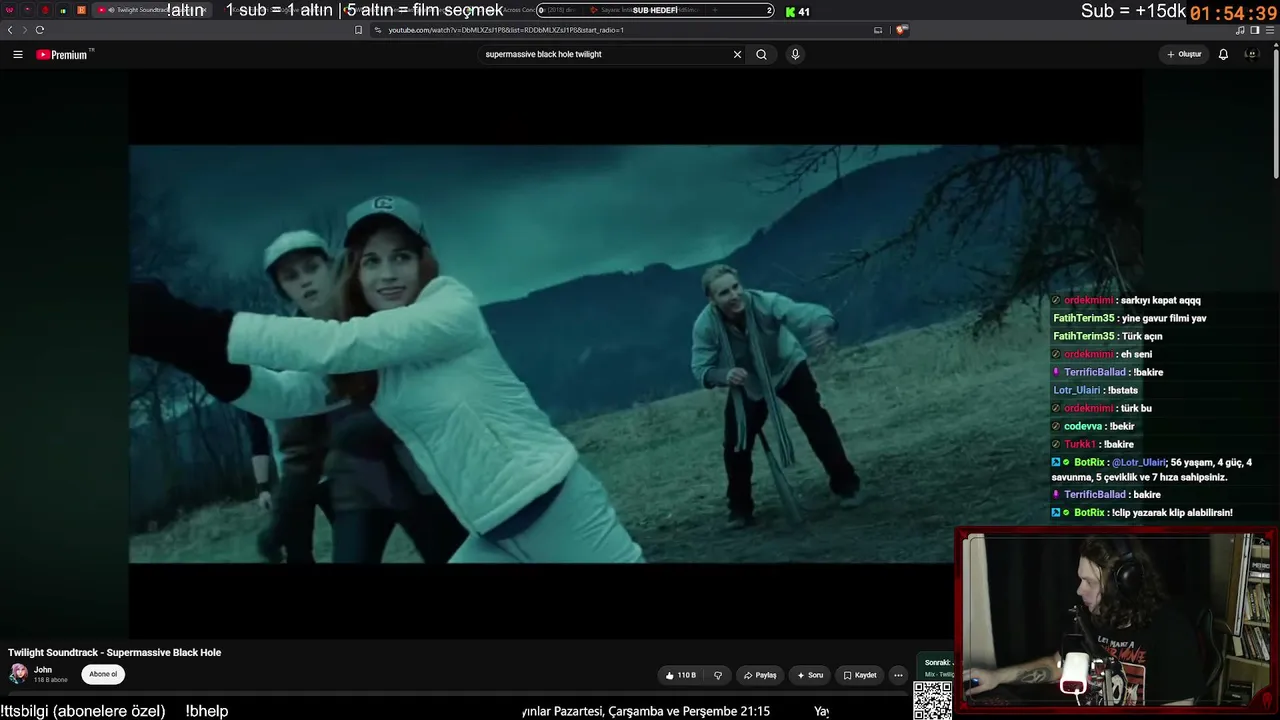
Task: Go back with the browser back arrow
Action: 10,30
